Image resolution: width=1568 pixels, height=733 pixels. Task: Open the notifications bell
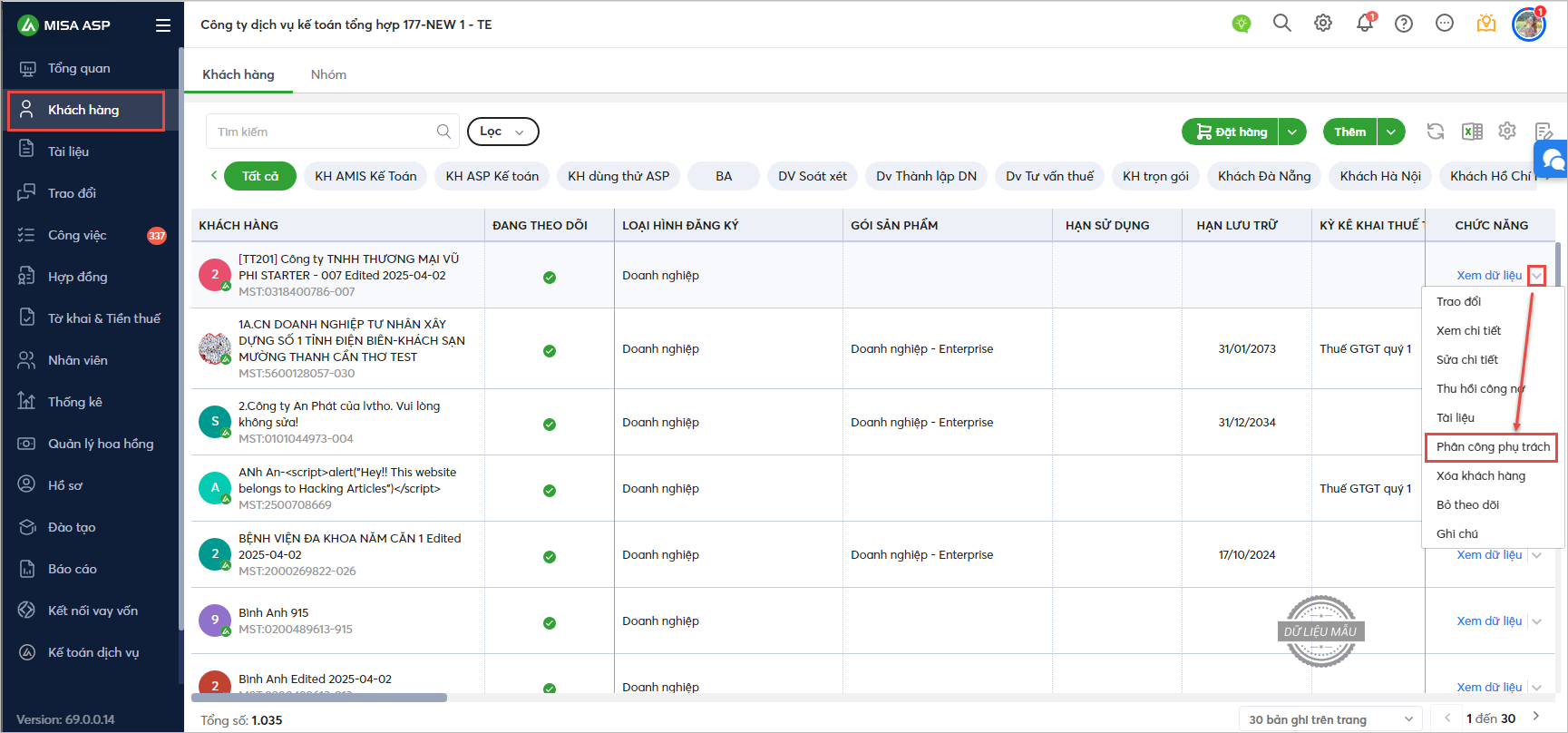tap(1365, 24)
